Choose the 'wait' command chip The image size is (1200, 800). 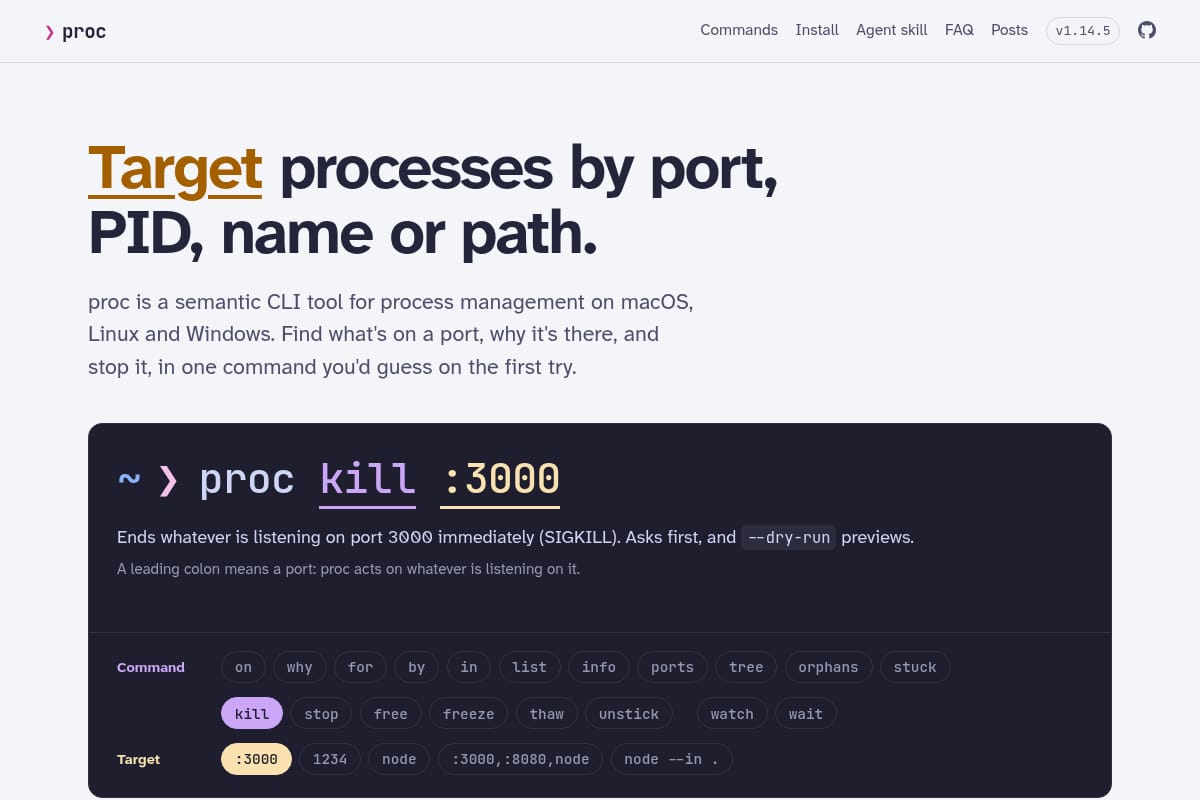(x=806, y=713)
